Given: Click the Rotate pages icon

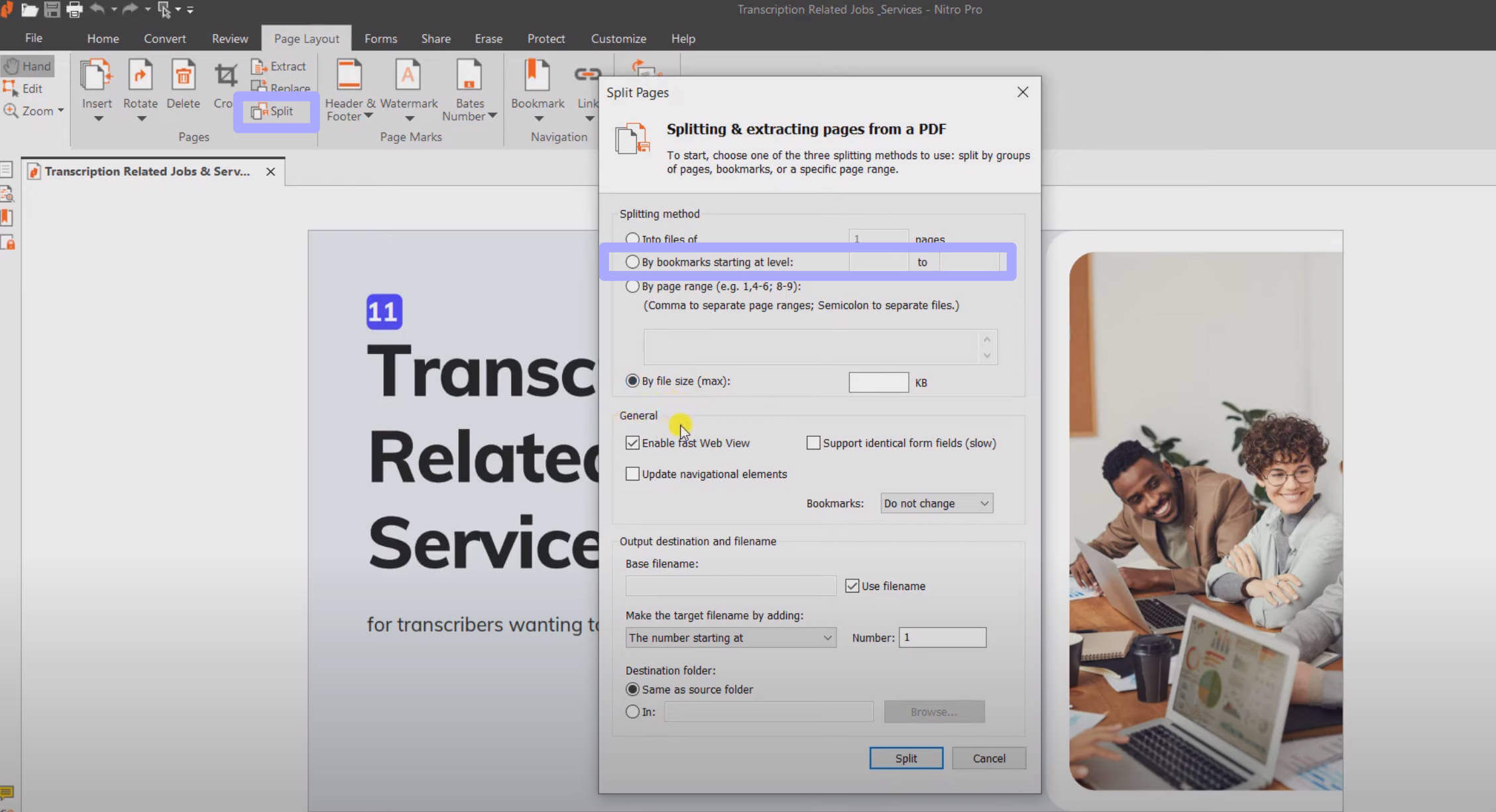Looking at the screenshot, I should coord(140,76).
